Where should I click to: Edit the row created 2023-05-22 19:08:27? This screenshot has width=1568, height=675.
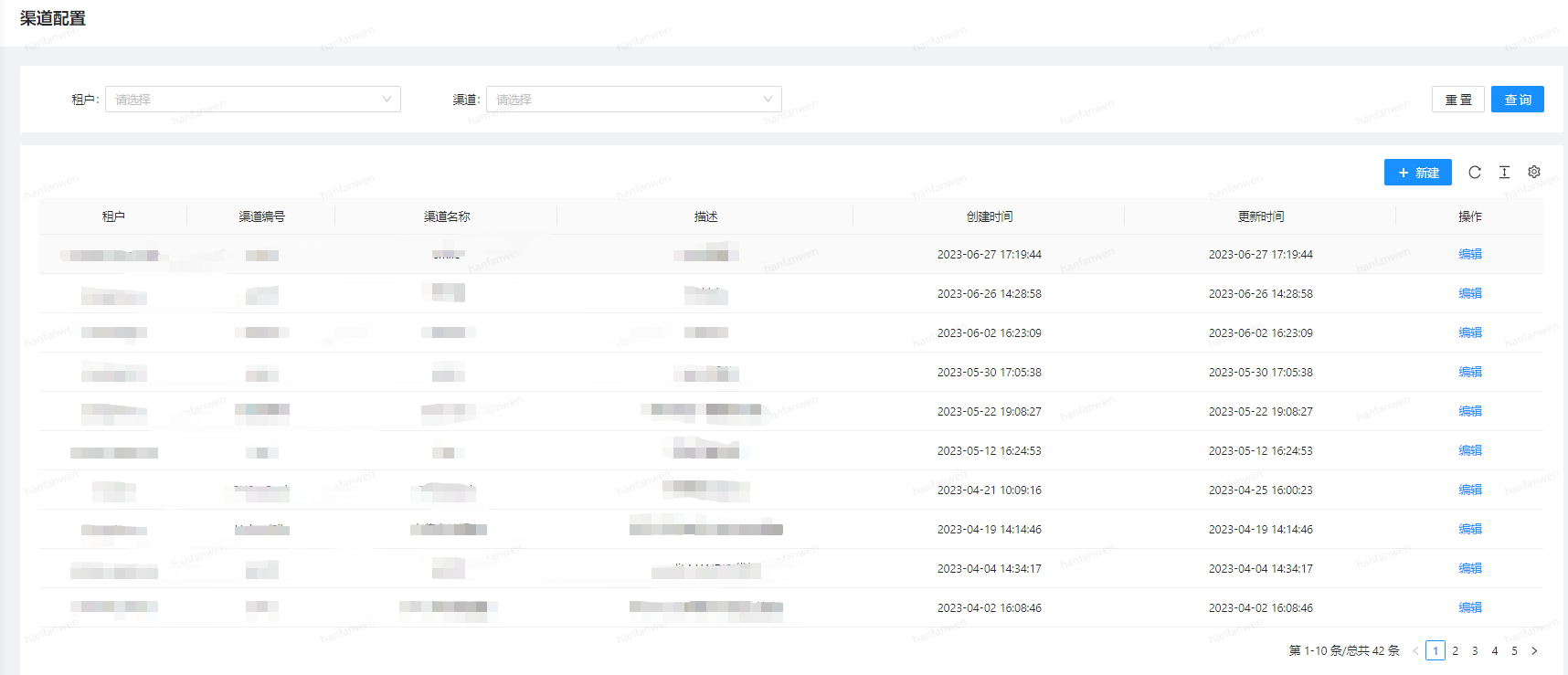coord(1470,411)
